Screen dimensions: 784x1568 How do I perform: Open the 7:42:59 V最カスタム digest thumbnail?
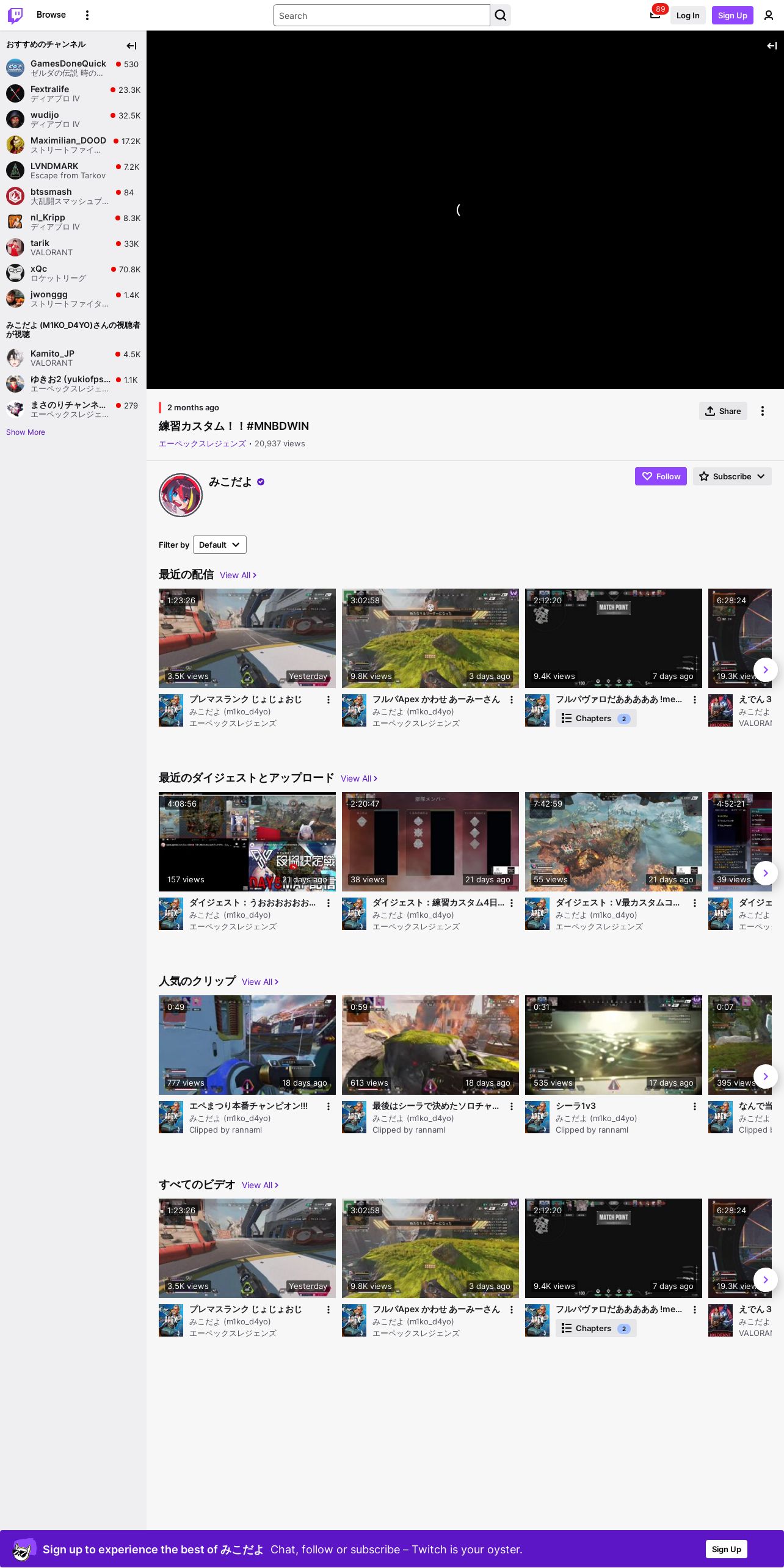(x=614, y=841)
